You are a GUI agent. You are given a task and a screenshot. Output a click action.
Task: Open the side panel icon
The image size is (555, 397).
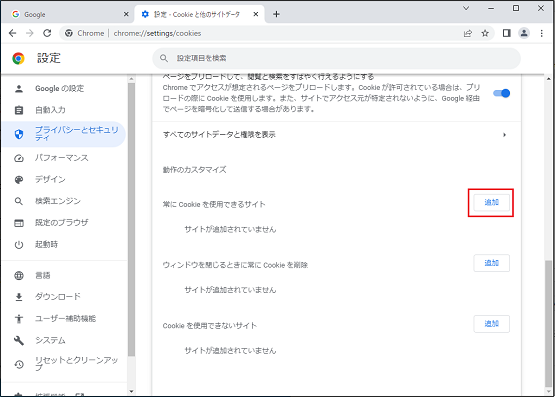tap(507, 33)
